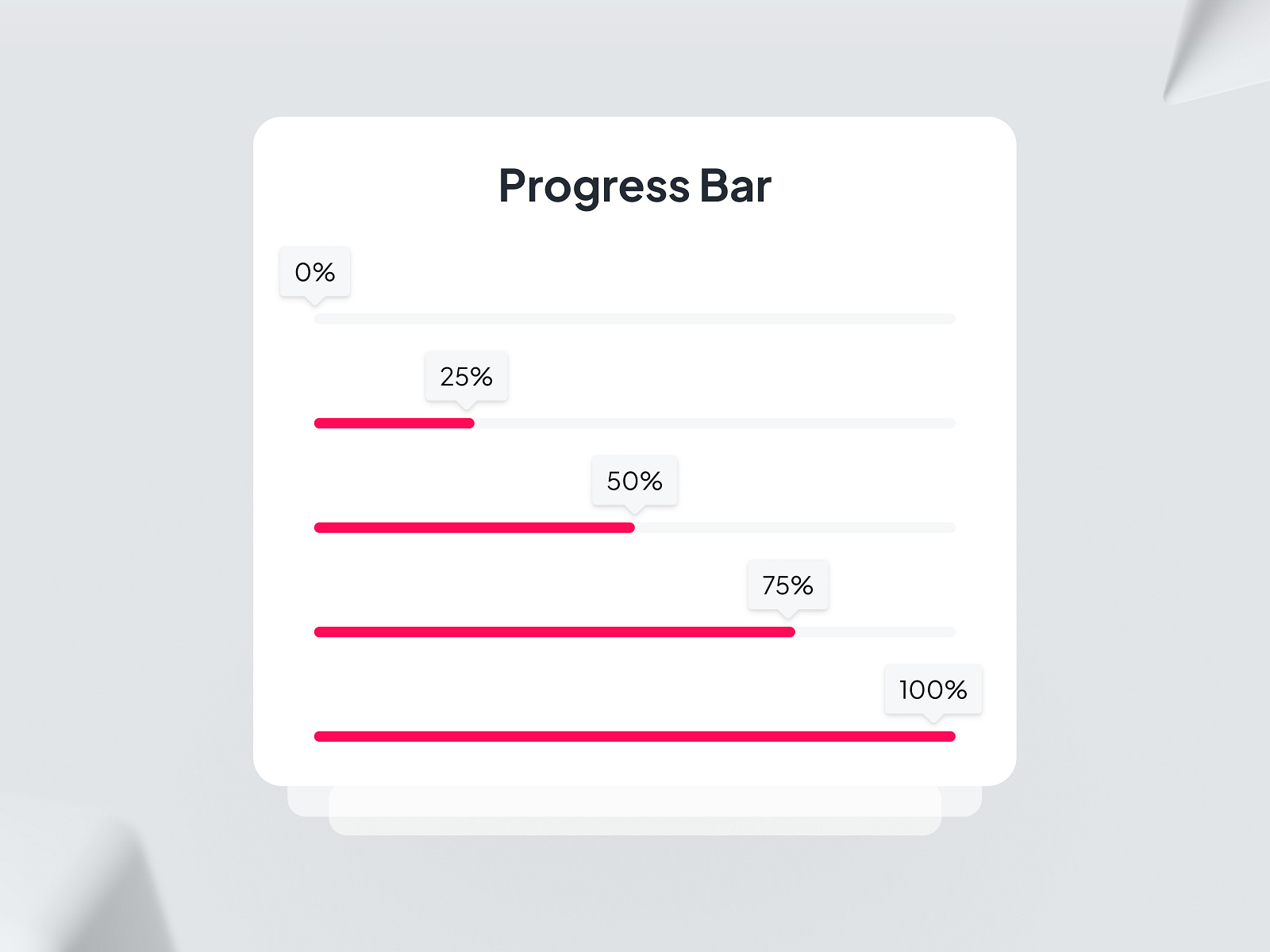Image resolution: width=1270 pixels, height=952 pixels.
Task: Click the 75% filled progress bar
Action: [x=556, y=631]
